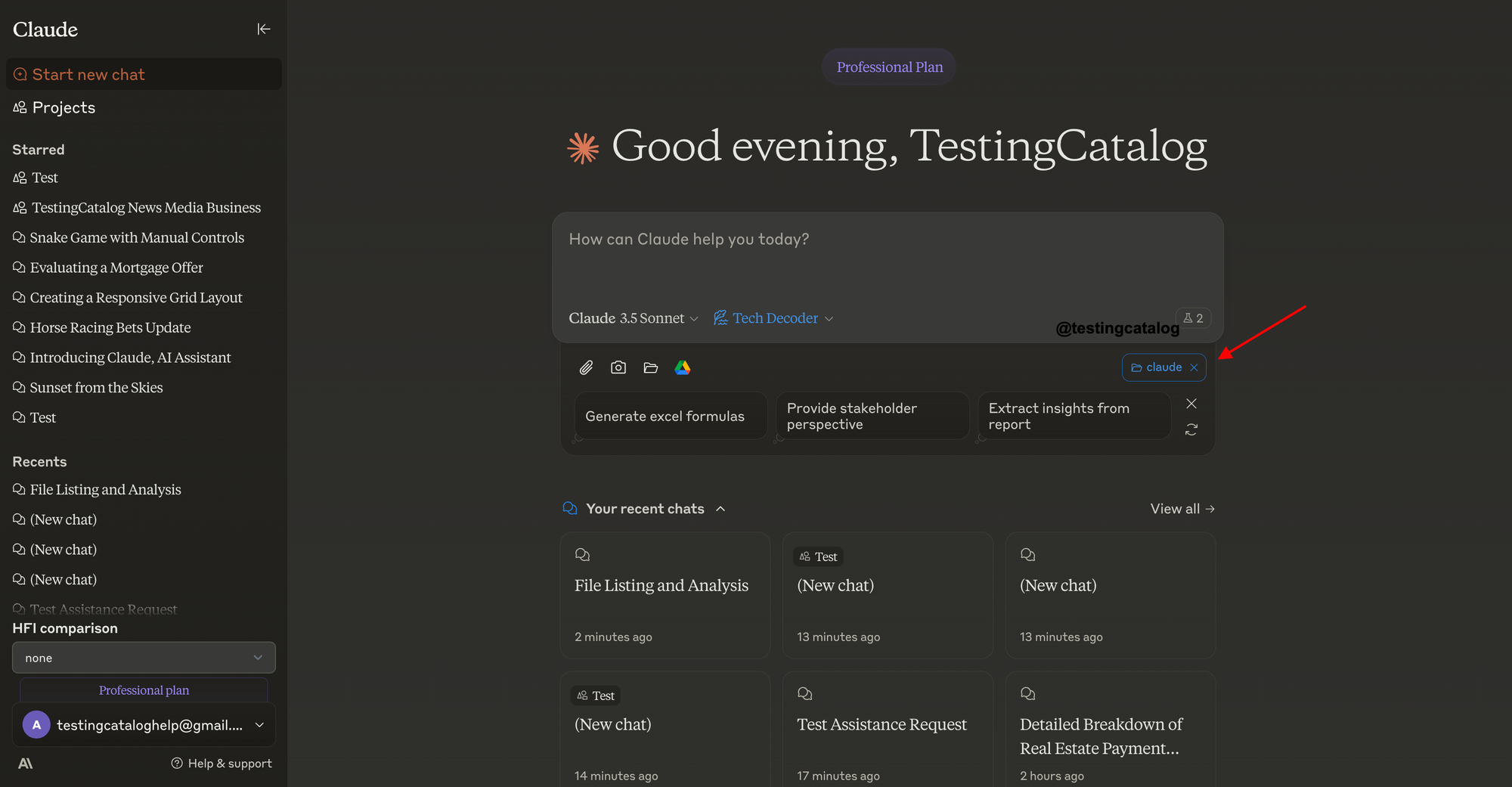Remove the claude folder chip
This screenshot has width=1512, height=787.
(1194, 367)
